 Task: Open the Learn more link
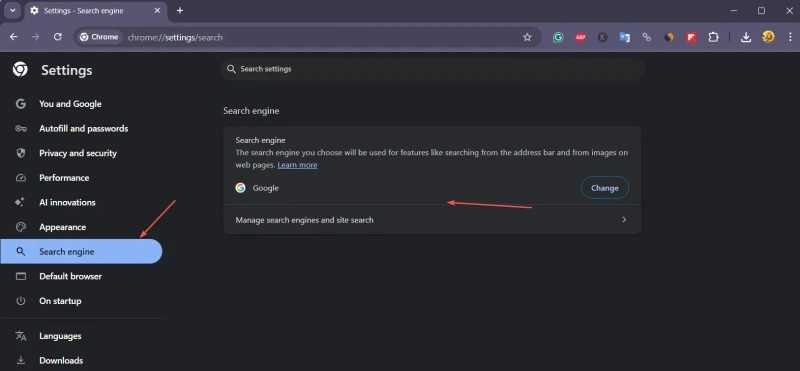[x=297, y=165]
